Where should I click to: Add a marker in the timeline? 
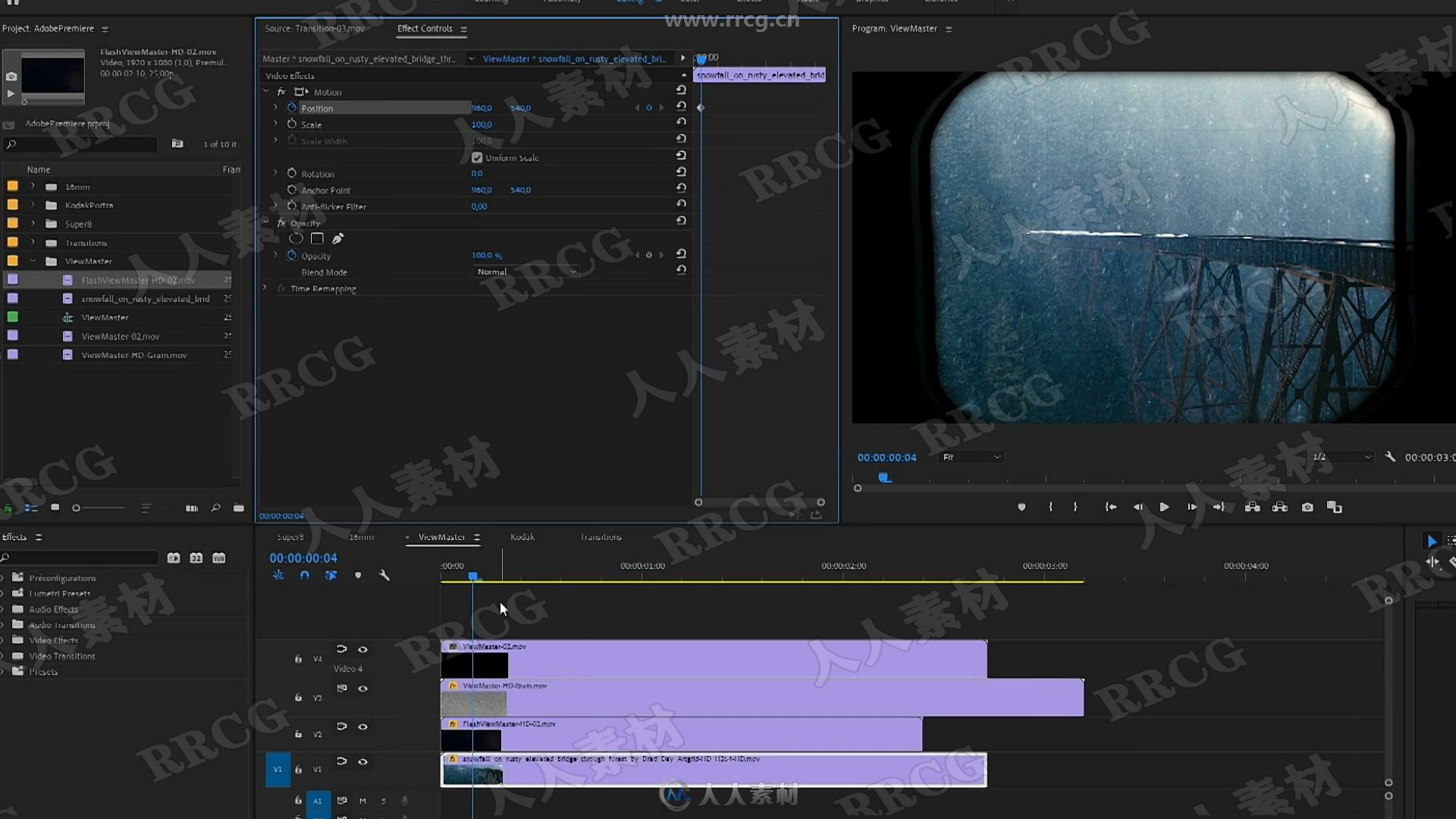click(358, 576)
